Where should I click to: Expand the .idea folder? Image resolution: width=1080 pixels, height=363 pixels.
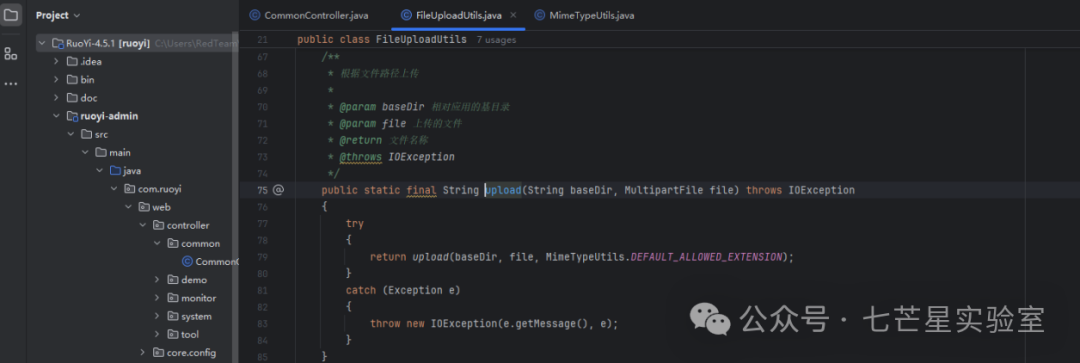pos(56,61)
